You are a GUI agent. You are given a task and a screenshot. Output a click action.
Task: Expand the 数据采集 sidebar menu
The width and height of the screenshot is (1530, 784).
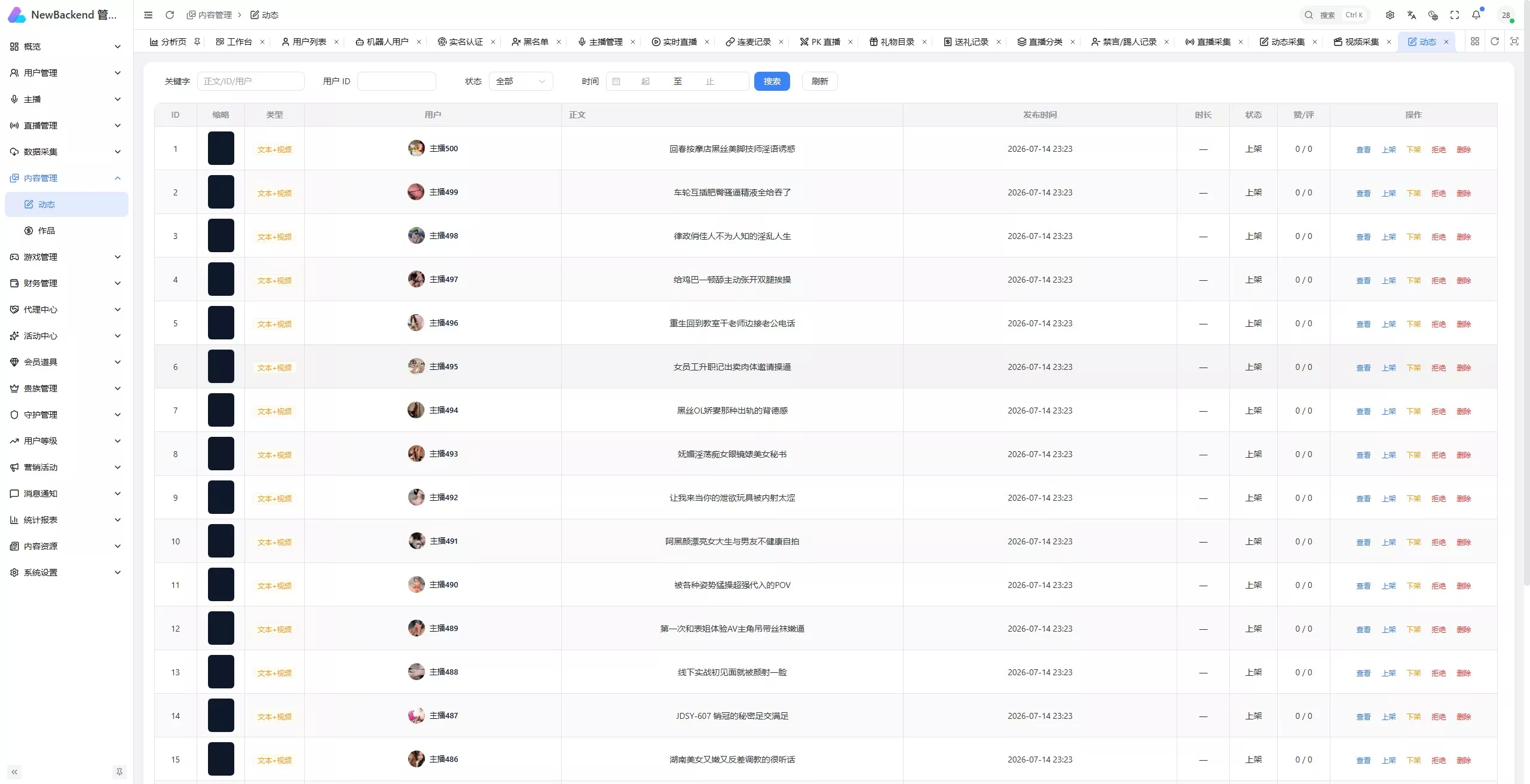(x=66, y=152)
